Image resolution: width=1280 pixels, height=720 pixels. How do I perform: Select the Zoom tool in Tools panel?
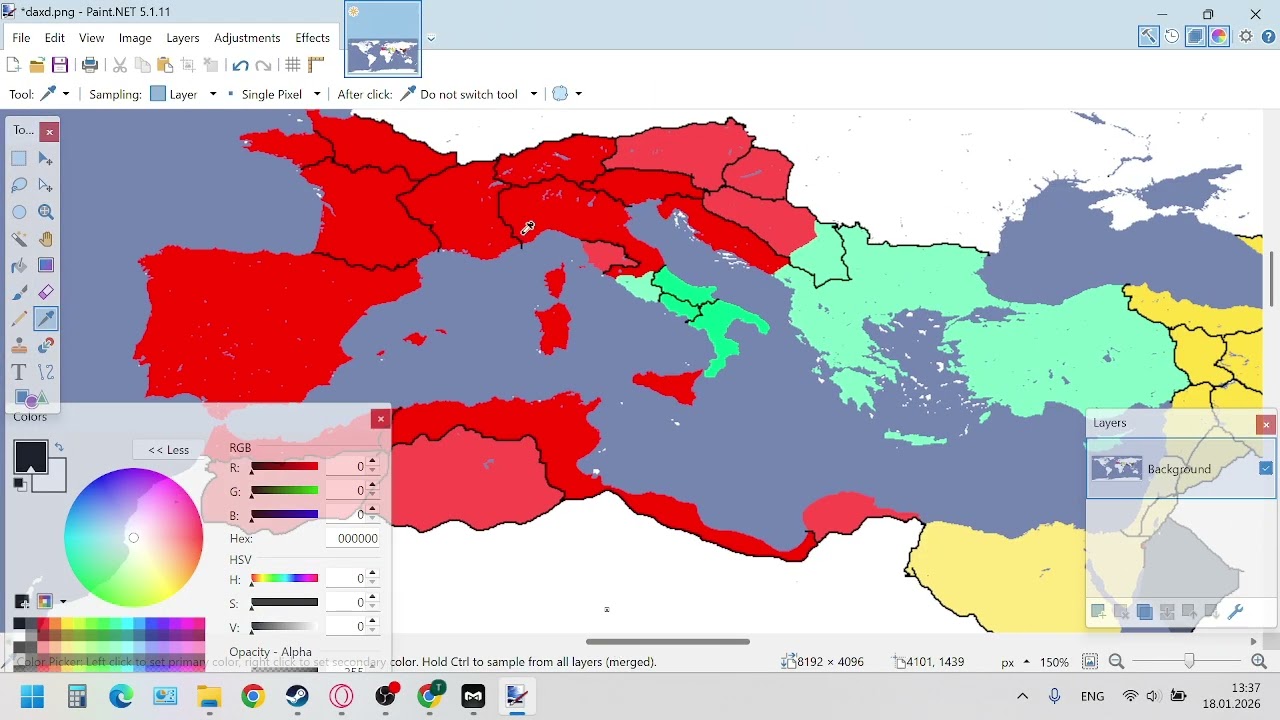click(46, 212)
